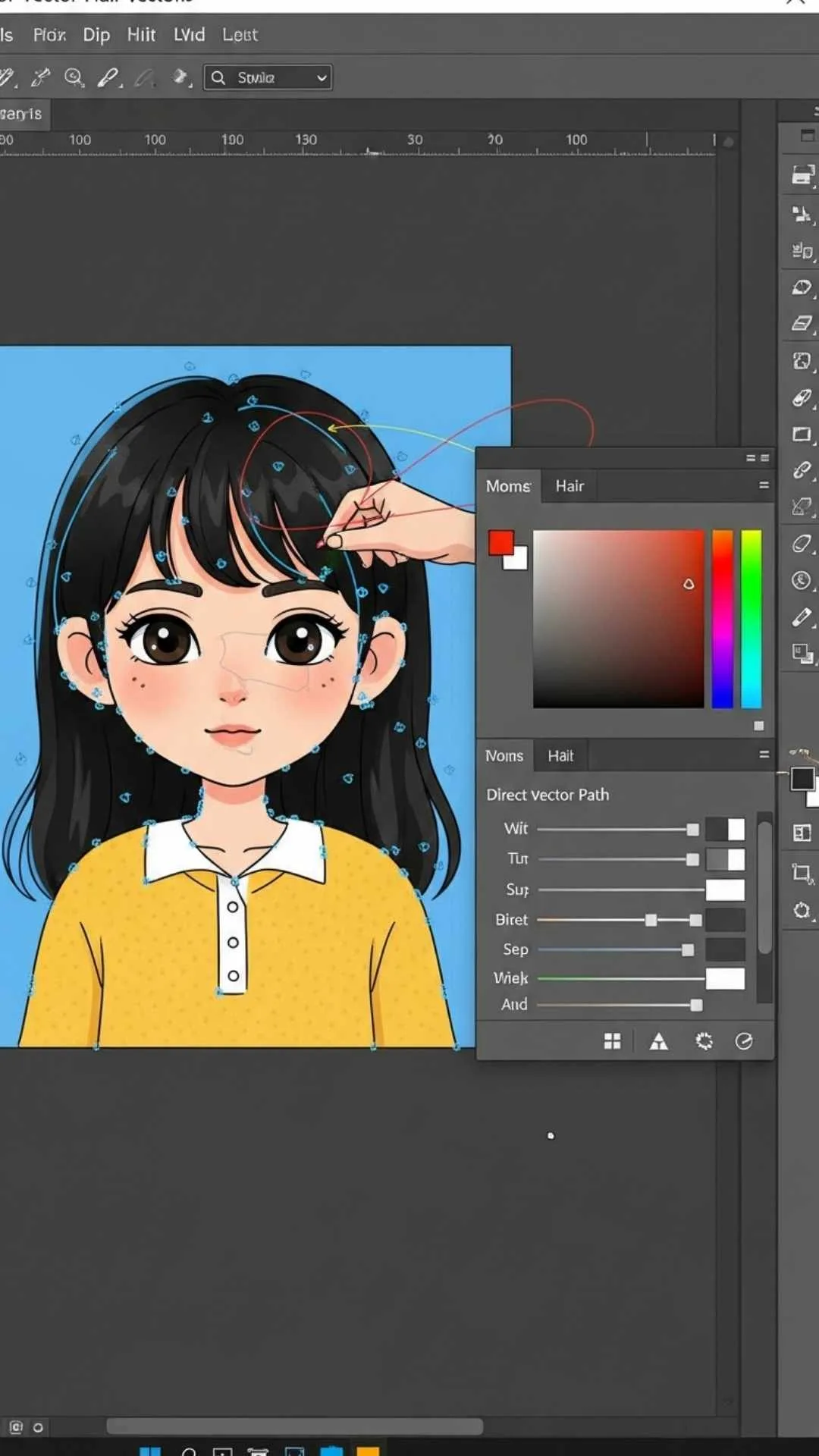Switch to the Moms tab

tap(508, 486)
